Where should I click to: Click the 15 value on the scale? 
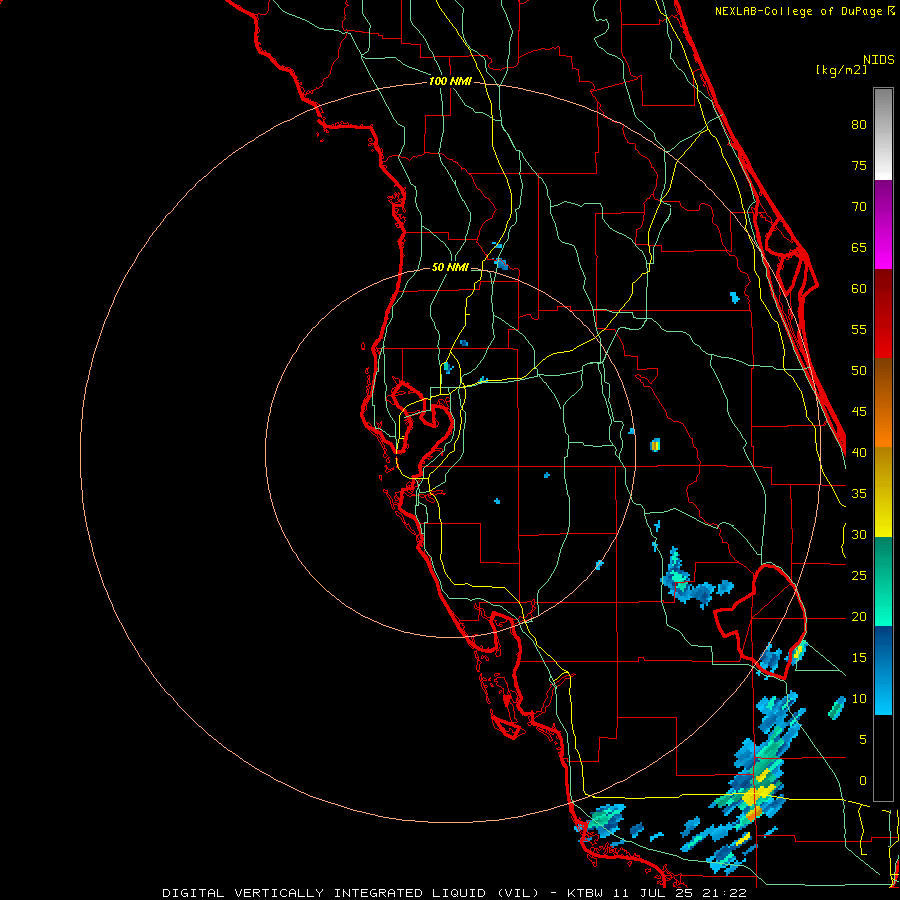[x=859, y=658]
